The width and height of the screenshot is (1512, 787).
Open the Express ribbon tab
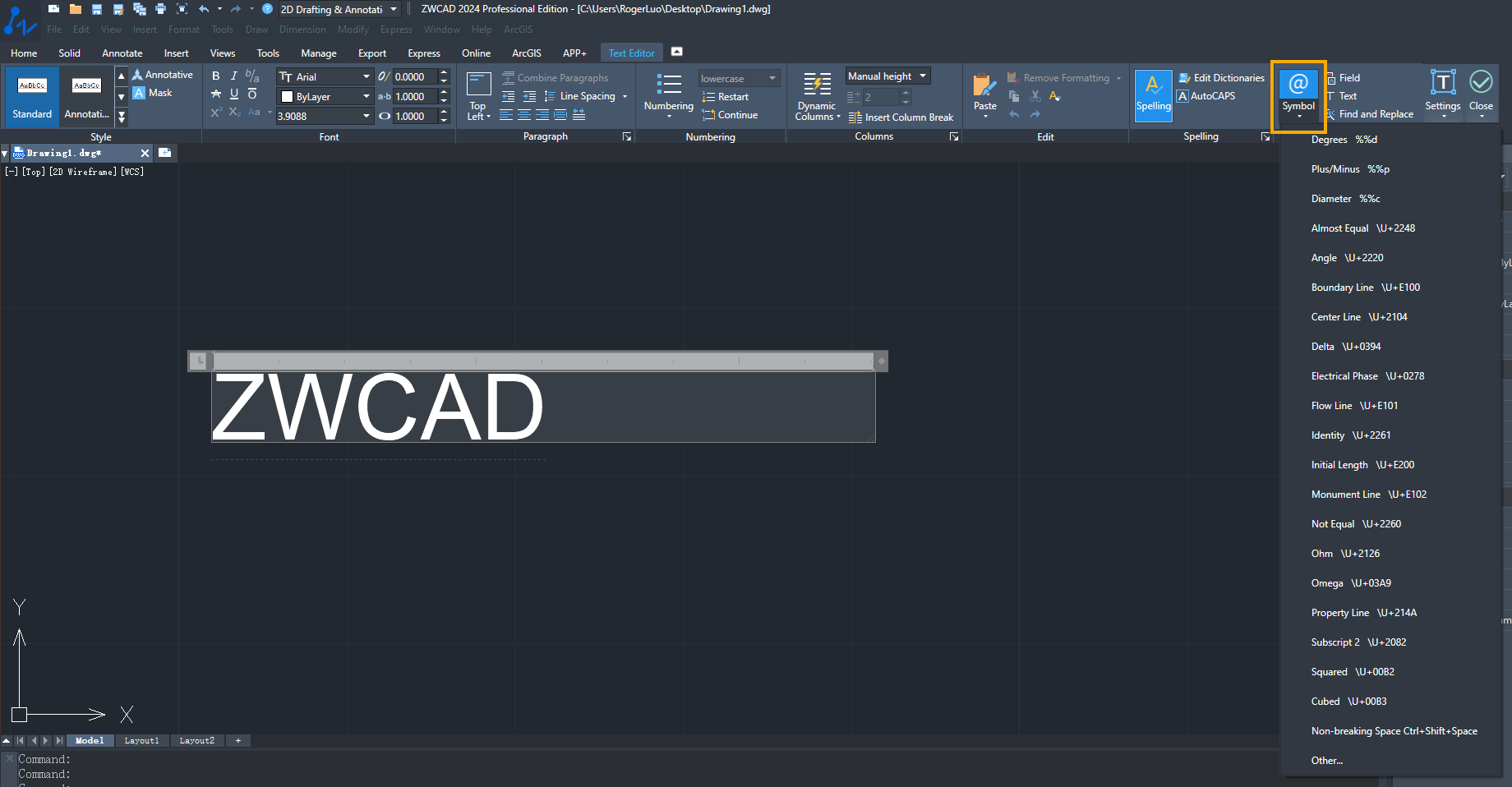pos(424,53)
